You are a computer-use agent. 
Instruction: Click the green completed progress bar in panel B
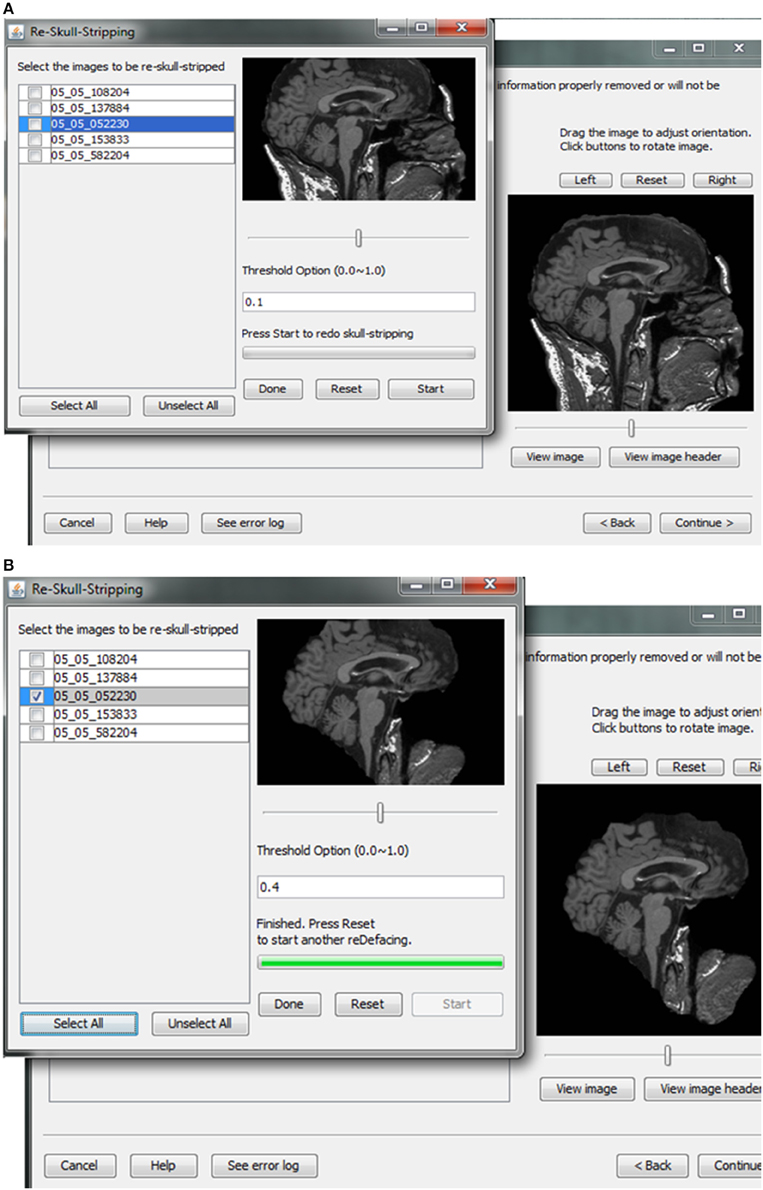pos(380,963)
